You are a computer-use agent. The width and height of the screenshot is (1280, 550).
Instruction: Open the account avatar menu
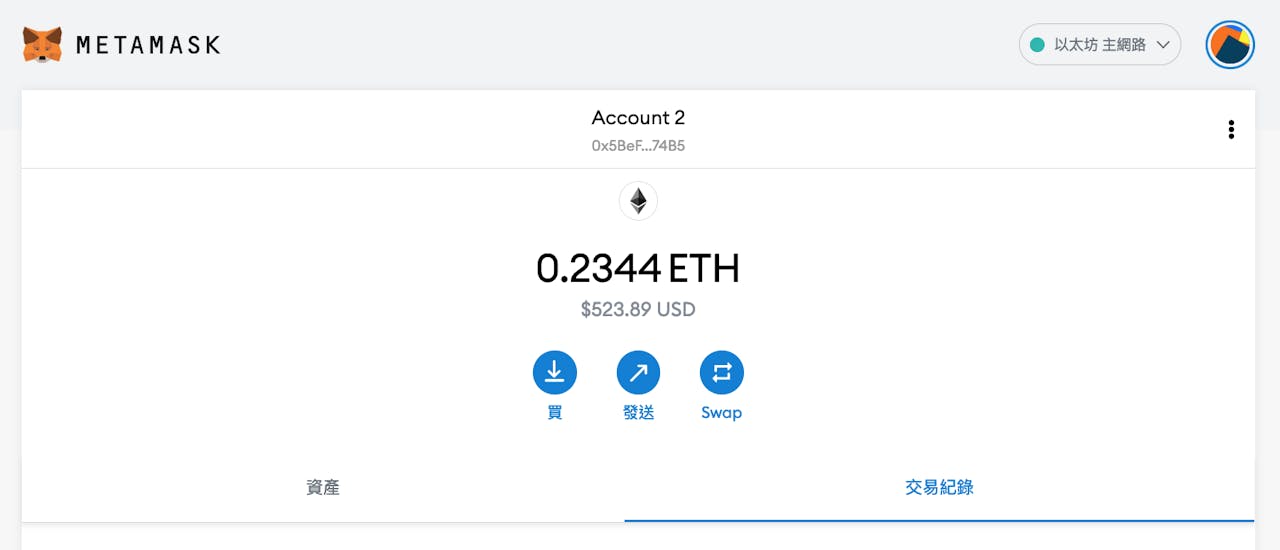(x=1230, y=45)
